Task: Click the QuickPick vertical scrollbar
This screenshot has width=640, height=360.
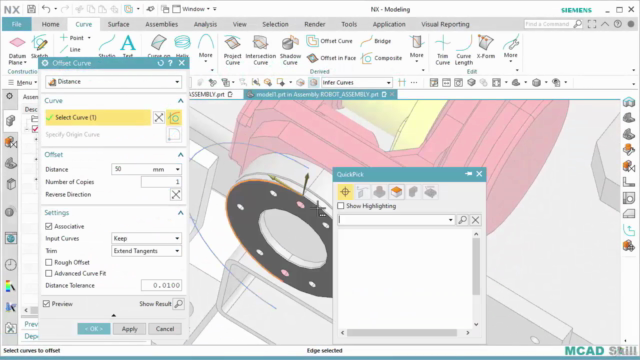Action: 476,266
